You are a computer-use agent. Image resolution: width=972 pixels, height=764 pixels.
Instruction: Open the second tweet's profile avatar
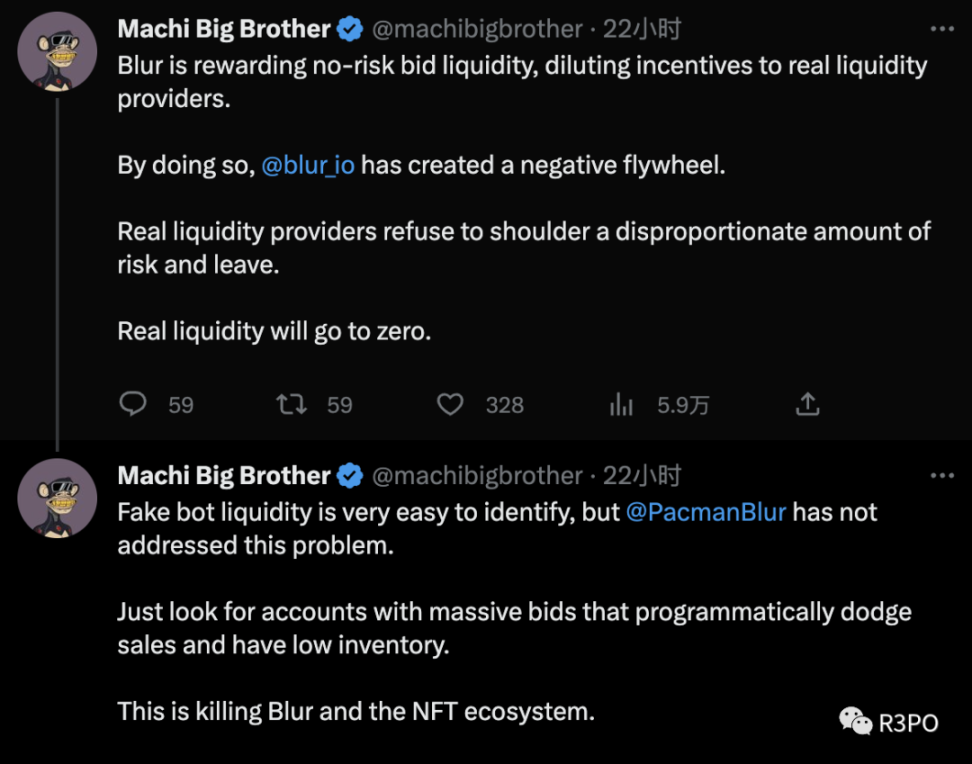pyautogui.click(x=57, y=498)
